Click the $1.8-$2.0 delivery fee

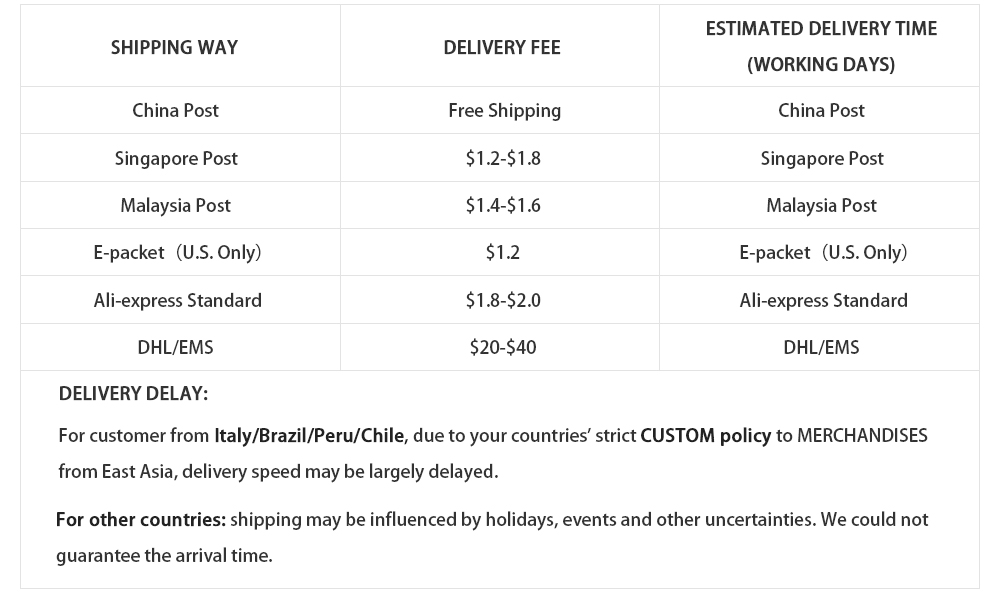(503, 300)
